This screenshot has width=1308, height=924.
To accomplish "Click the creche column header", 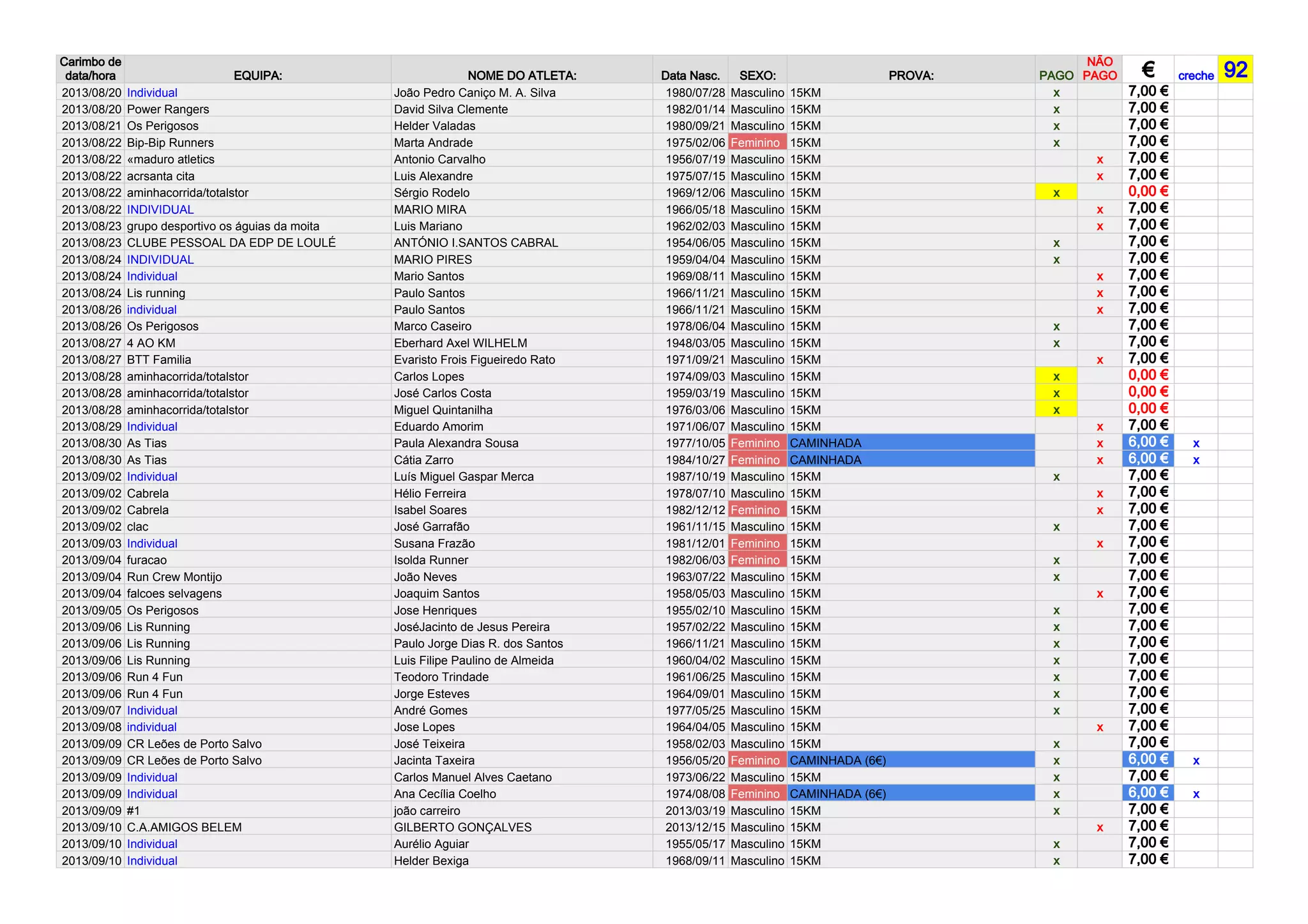I will (1196, 75).
